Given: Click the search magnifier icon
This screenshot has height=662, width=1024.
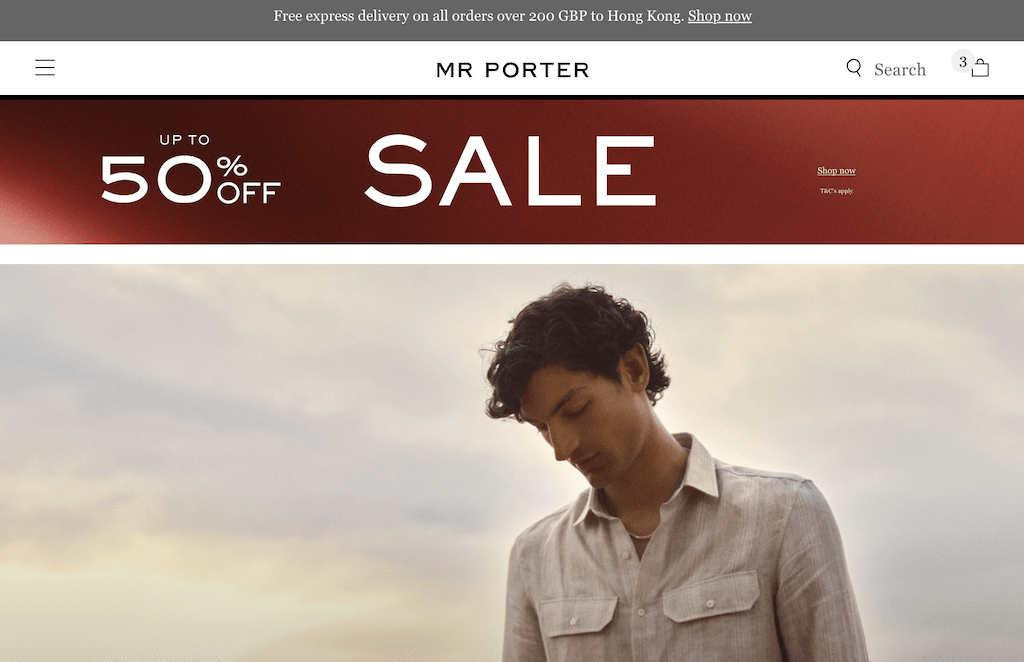Looking at the screenshot, I should [x=854, y=68].
